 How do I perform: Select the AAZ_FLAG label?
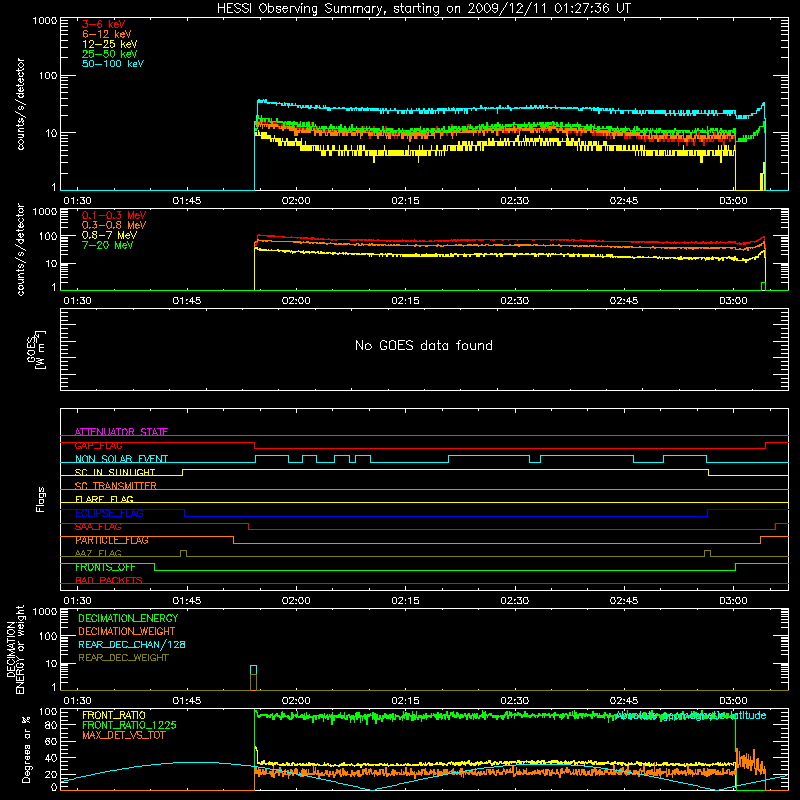pos(98,554)
